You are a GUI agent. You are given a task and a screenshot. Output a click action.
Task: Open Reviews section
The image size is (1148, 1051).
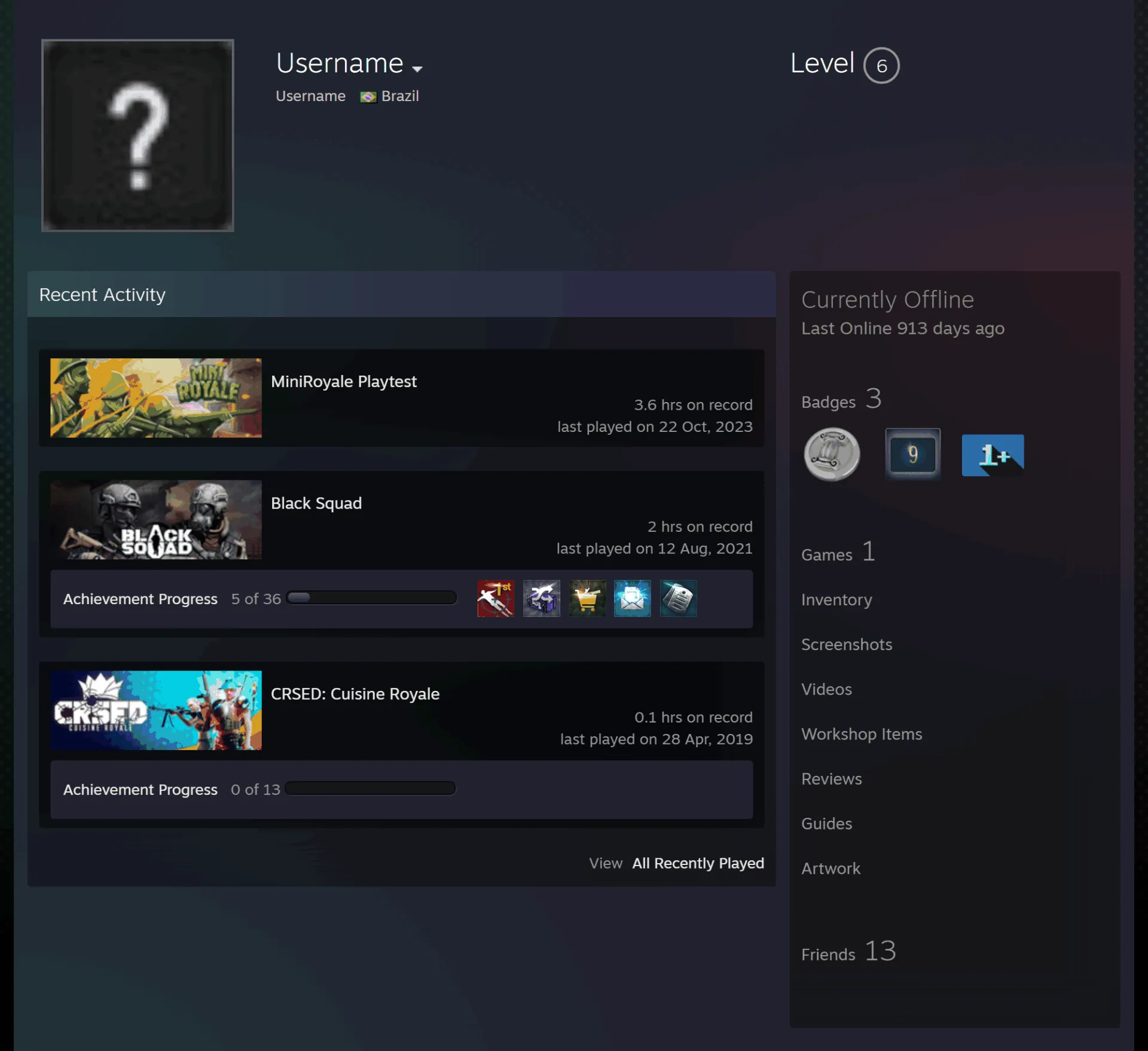tap(832, 779)
